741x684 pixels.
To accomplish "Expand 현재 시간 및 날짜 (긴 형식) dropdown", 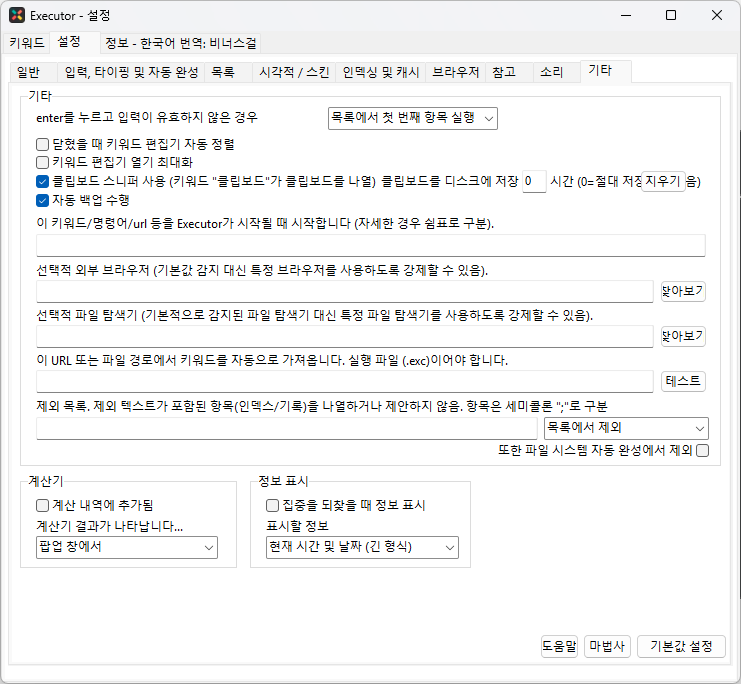I will point(362,547).
